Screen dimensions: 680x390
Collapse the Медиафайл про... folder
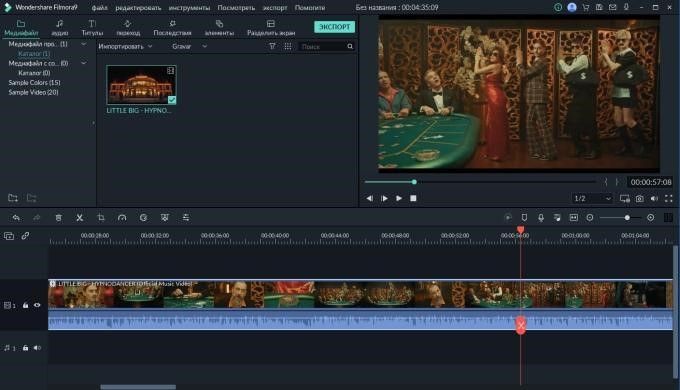coord(84,44)
